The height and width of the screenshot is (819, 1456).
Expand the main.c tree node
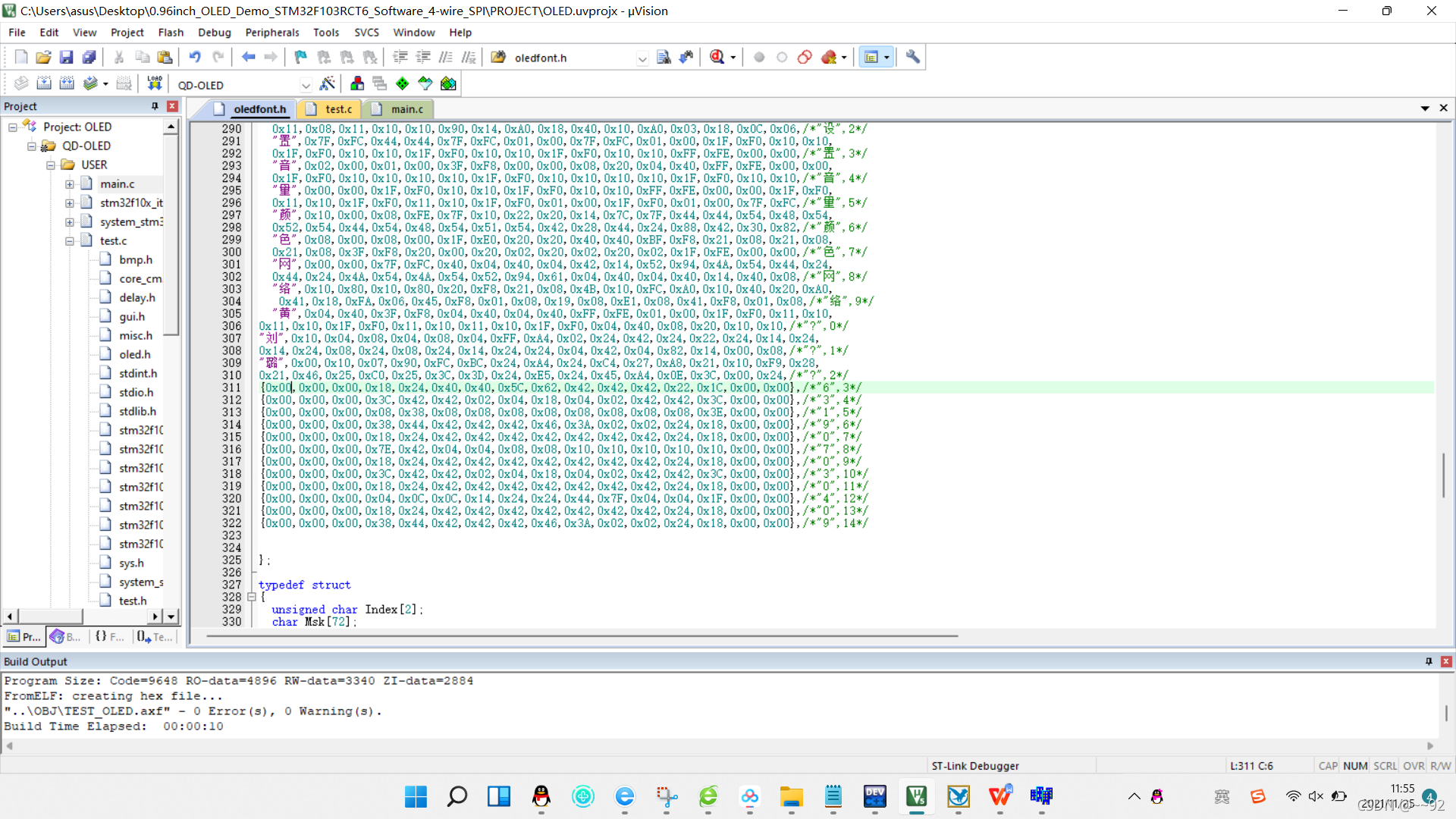69,184
